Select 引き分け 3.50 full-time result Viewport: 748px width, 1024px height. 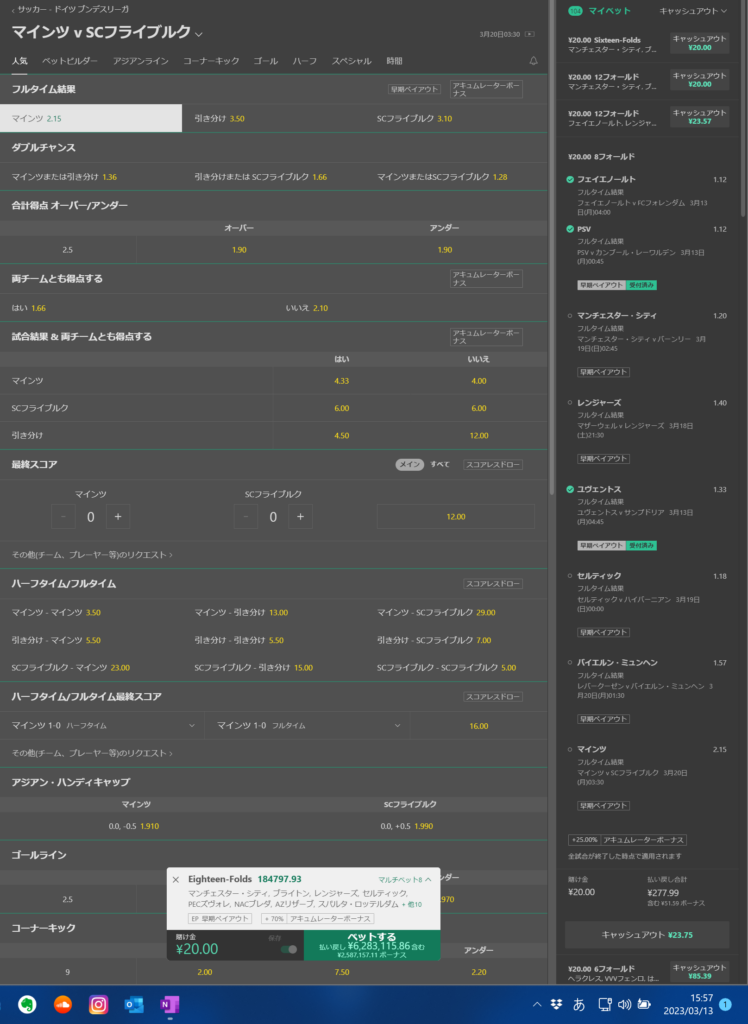pos(273,118)
